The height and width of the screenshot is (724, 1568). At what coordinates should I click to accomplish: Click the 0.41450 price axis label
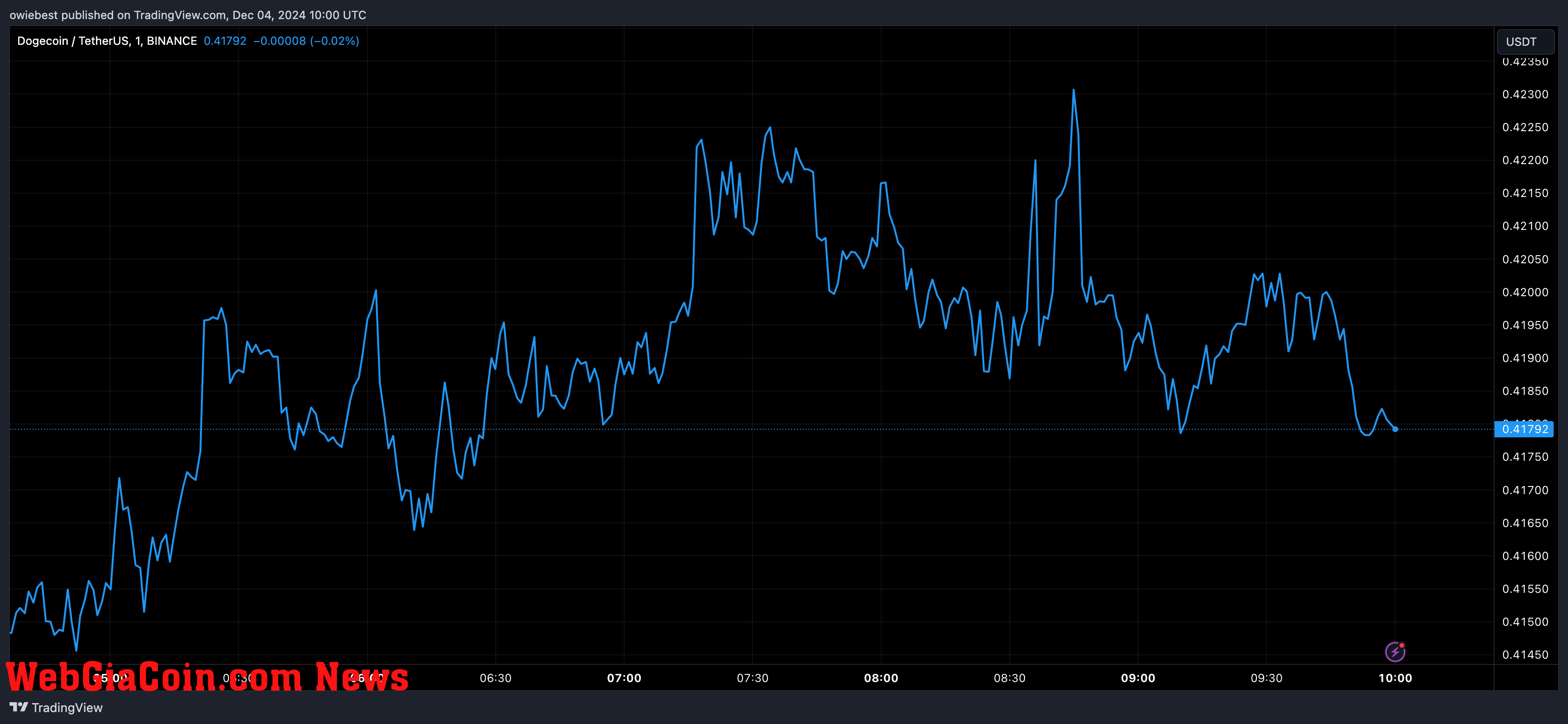1525,655
